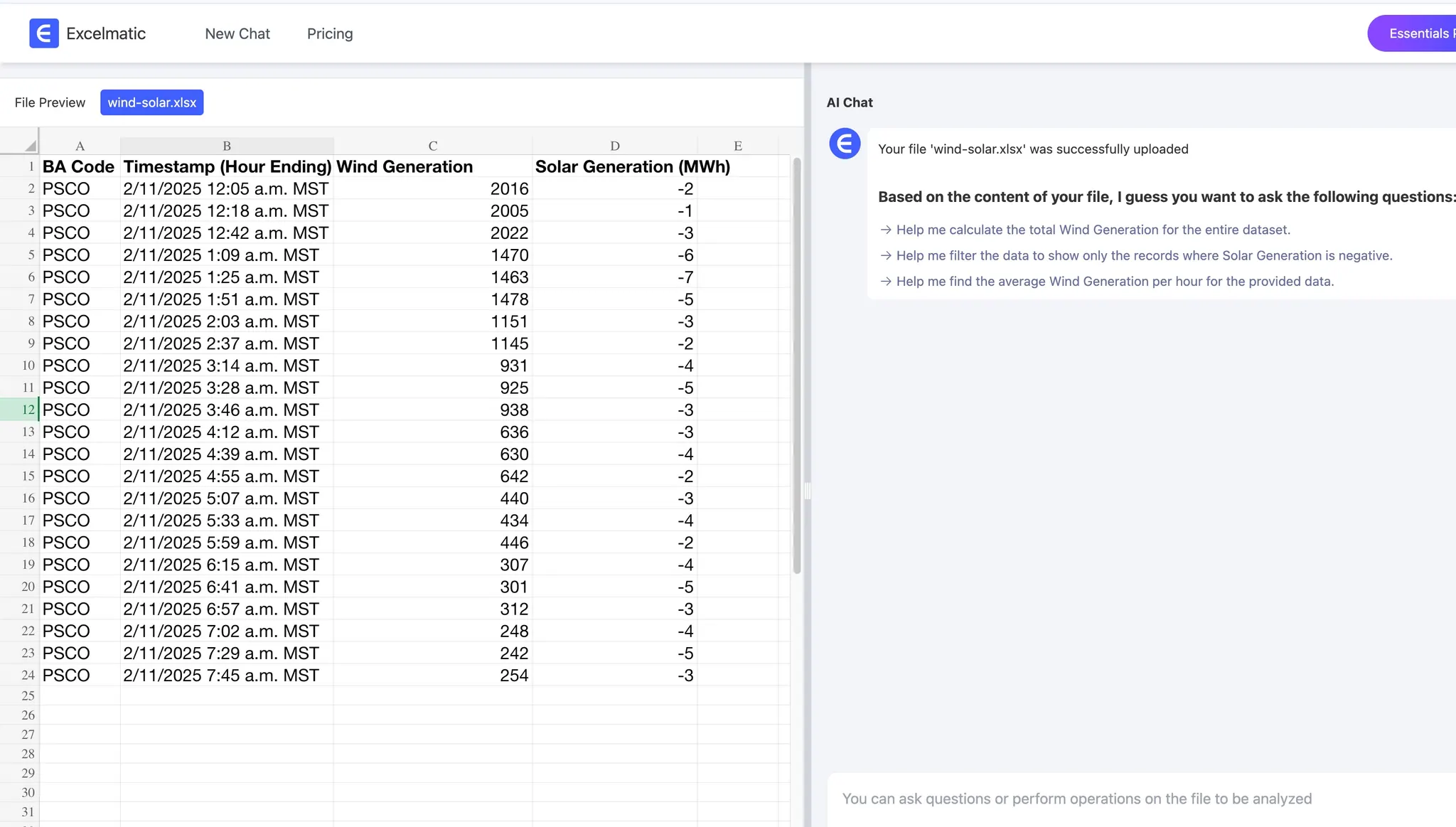Click the AI assistant avatar icon
Screen dimensions: 1456x827
coord(845,144)
